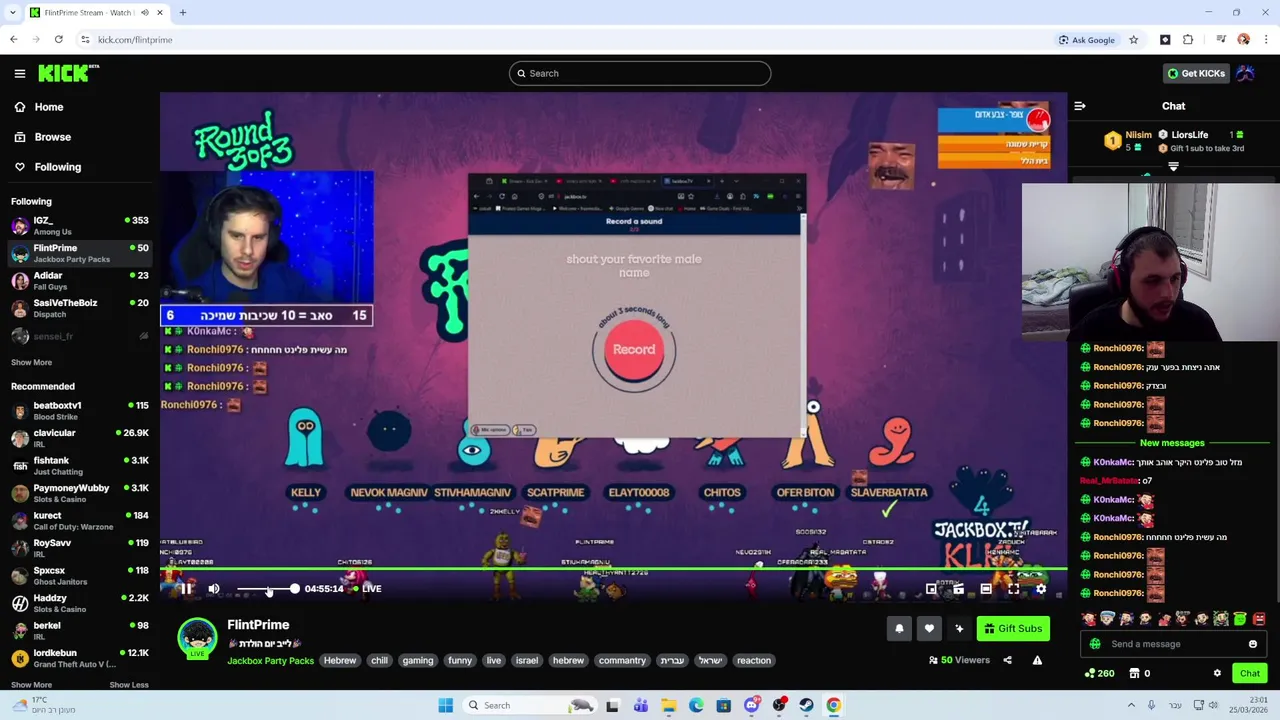Open Windows Start menu
Image resolution: width=1280 pixels, height=720 pixels.
click(x=445, y=705)
